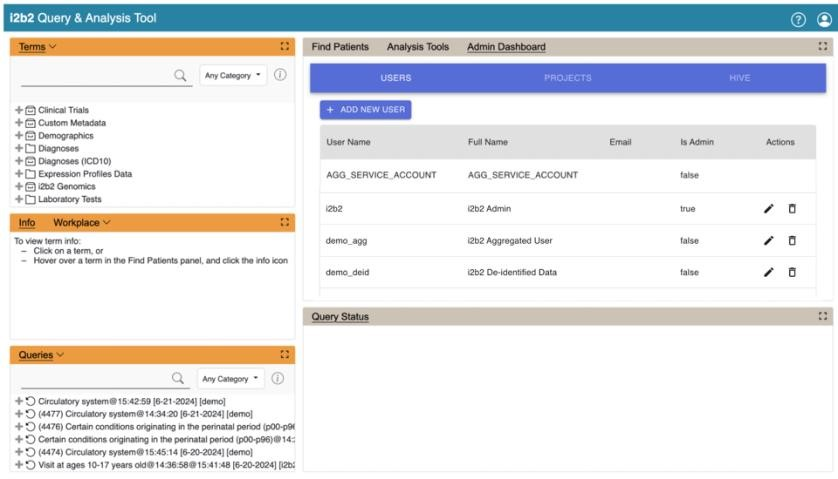This screenshot has width=838, height=479.
Task: Click the help question mark icon
Action: pyautogui.click(x=798, y=19)
